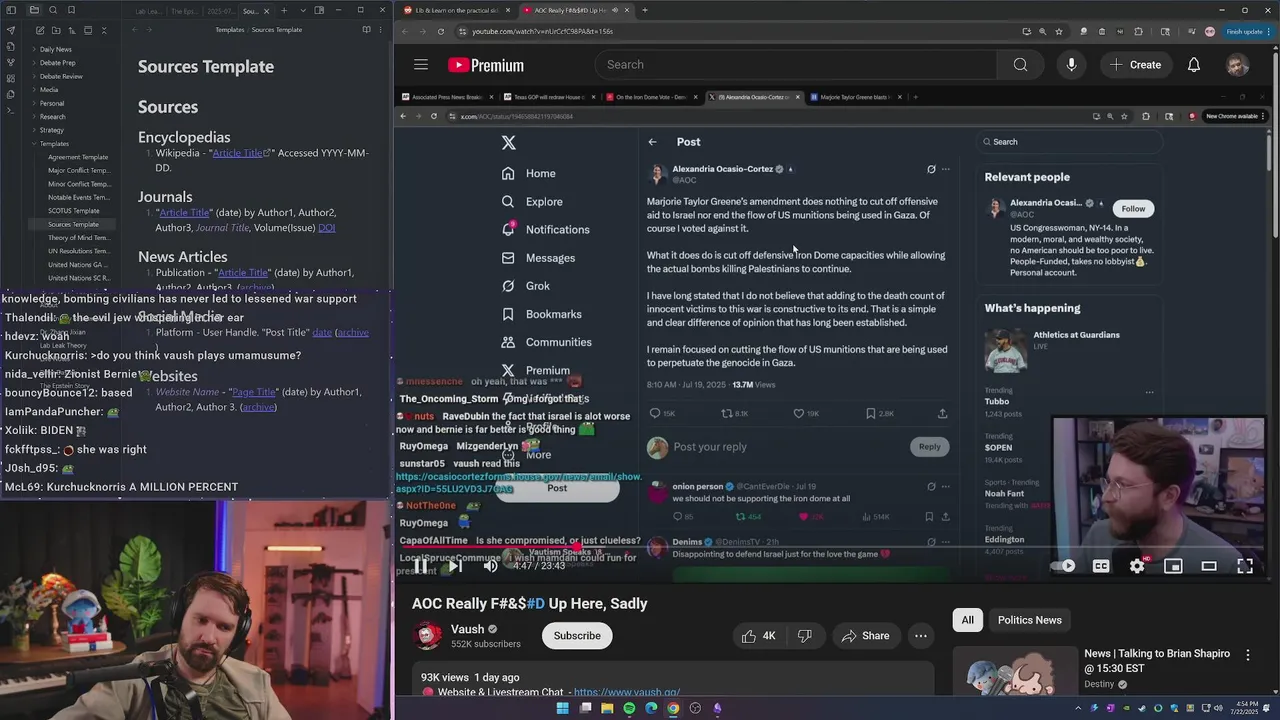Open Obsidian note more options menu
Viewport: 1280px width, 720px height.
[x=383, y=30]
